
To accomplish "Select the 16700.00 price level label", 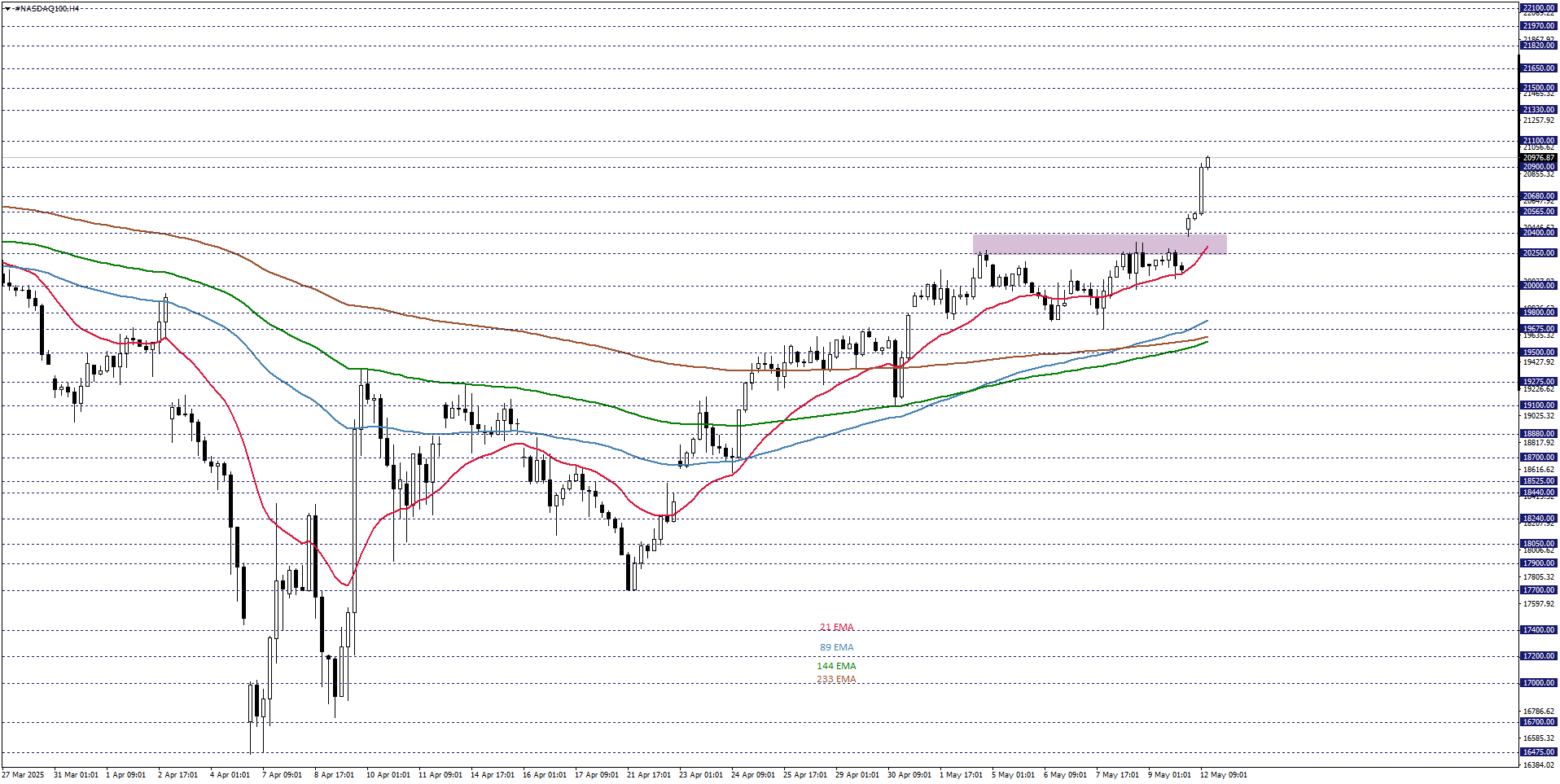I will pos(1538,722).
